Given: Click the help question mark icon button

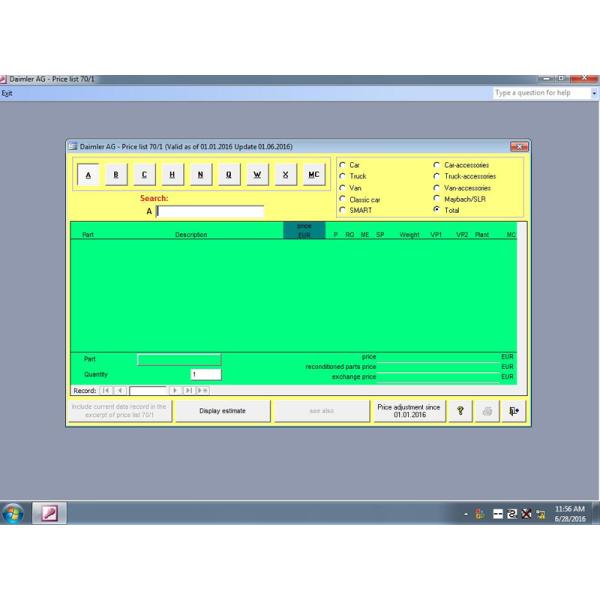Looking at the screenshot, I should (x=460, y=411).
